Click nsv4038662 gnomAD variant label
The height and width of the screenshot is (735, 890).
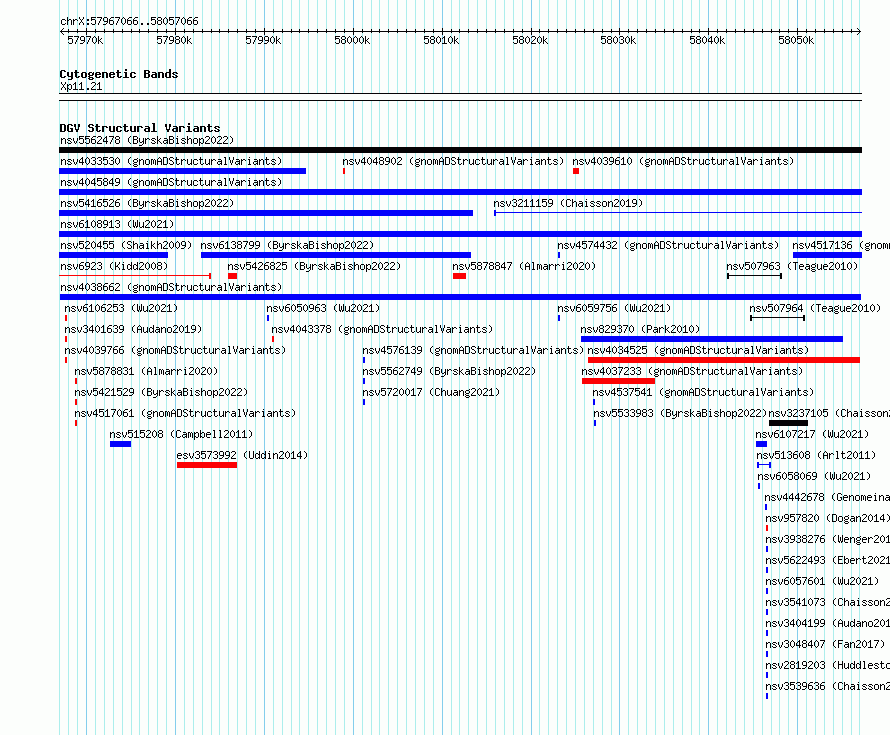(171, 287)
